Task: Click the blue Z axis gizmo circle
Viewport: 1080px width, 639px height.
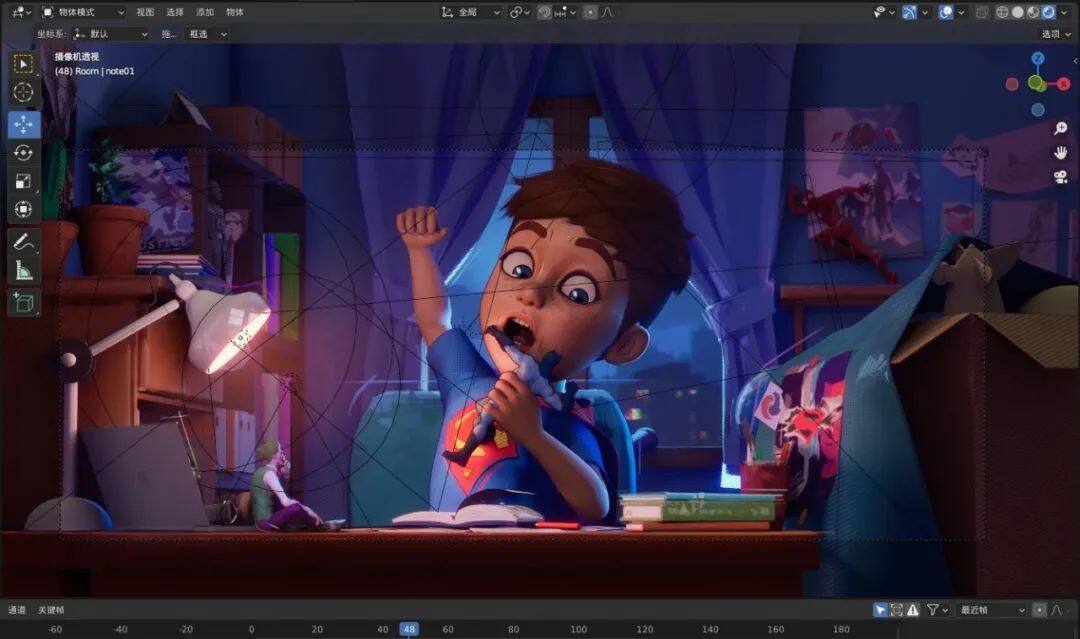Action: tap(1037, 59)
